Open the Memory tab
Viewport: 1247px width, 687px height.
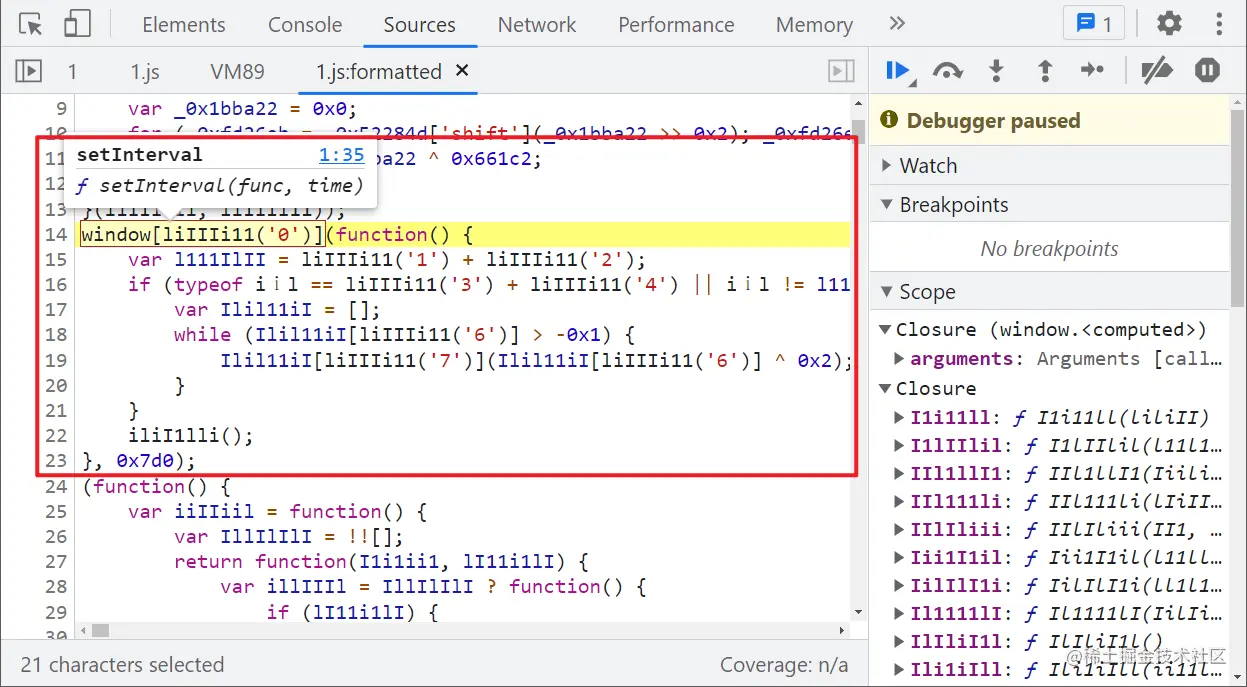tap(814, 25)
